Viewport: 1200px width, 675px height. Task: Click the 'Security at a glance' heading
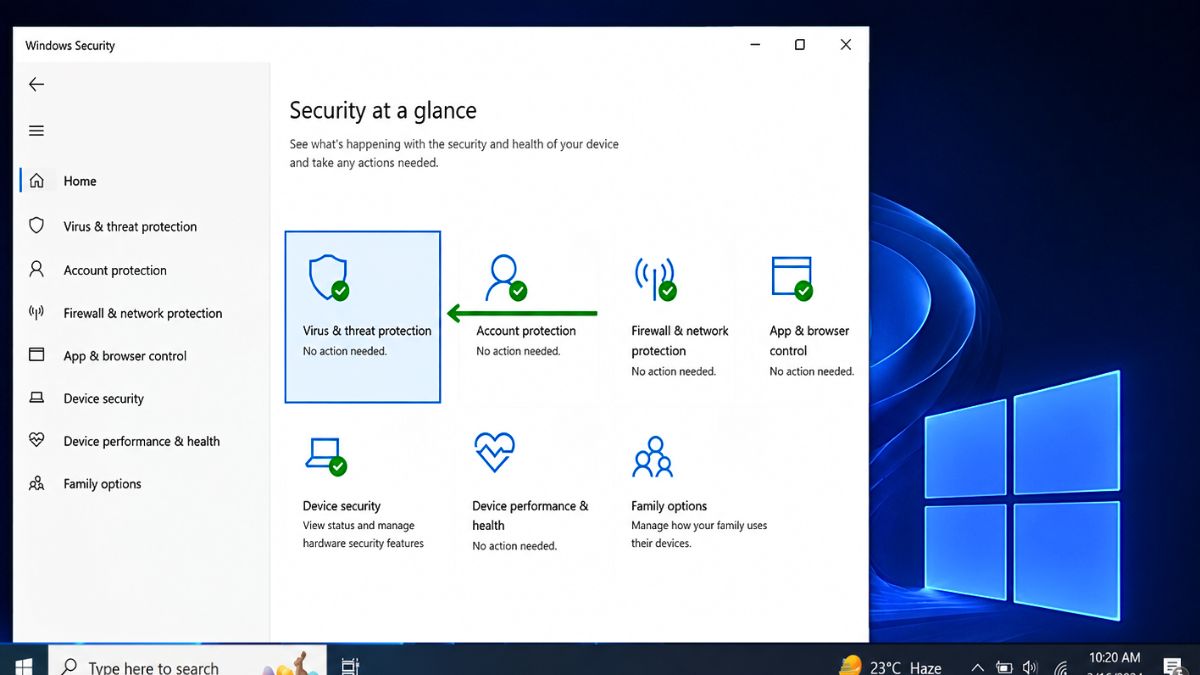tap(383, 111)
